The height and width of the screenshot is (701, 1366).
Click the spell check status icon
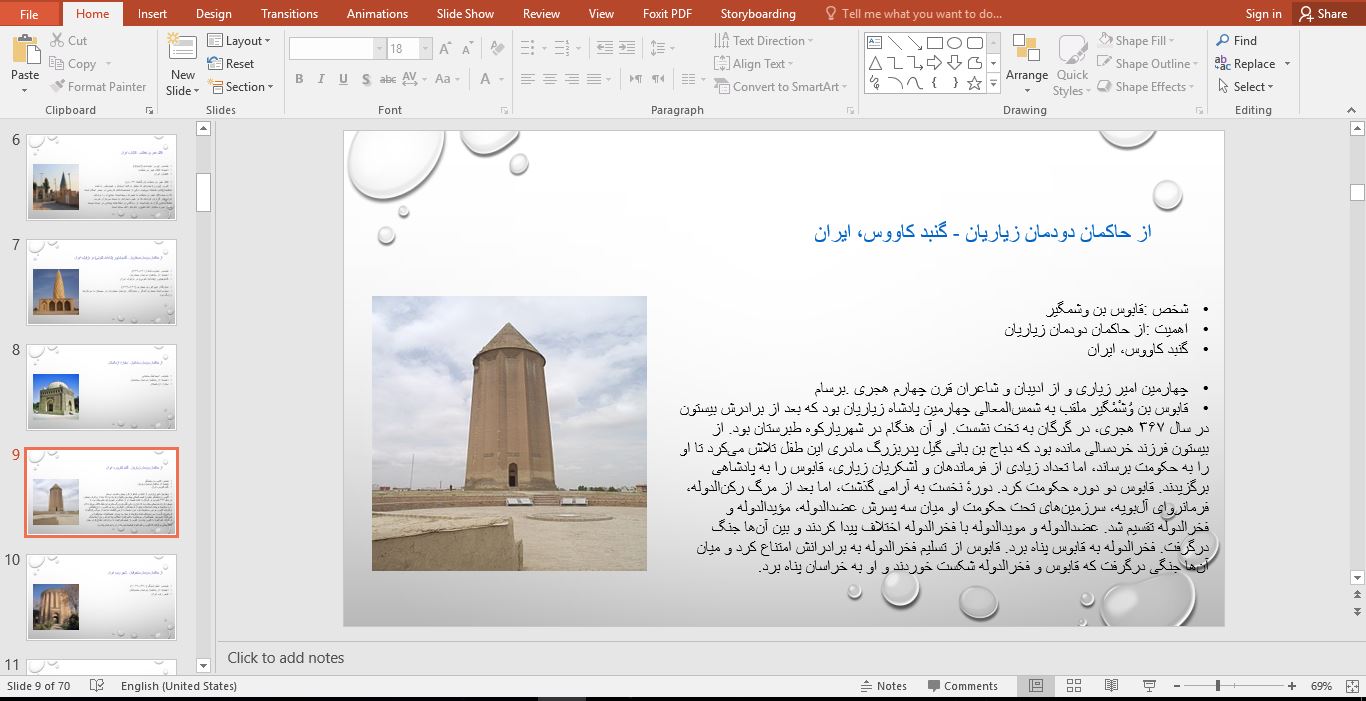coord(97,686)
